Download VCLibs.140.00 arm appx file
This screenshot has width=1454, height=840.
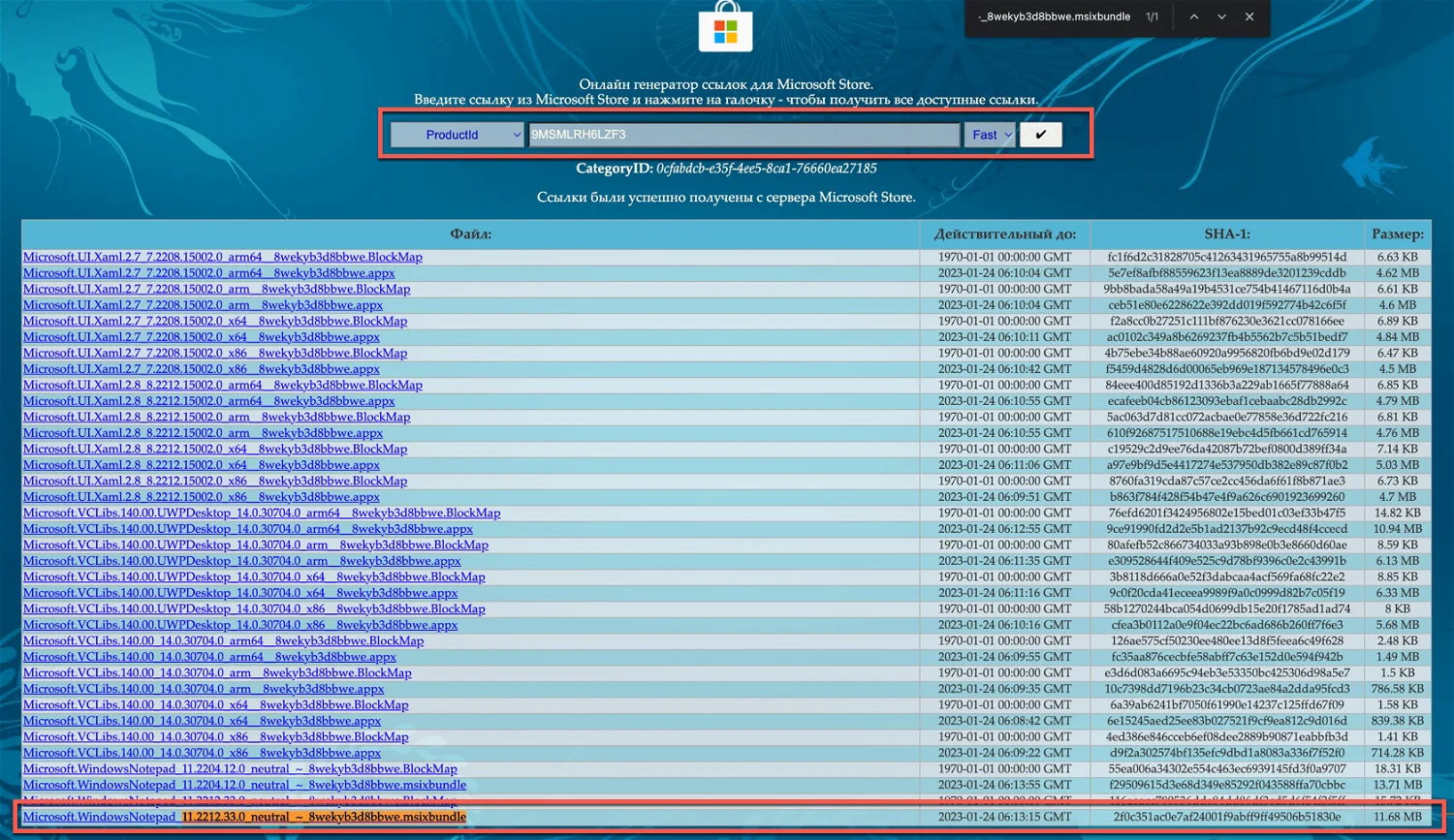[203, 689]
